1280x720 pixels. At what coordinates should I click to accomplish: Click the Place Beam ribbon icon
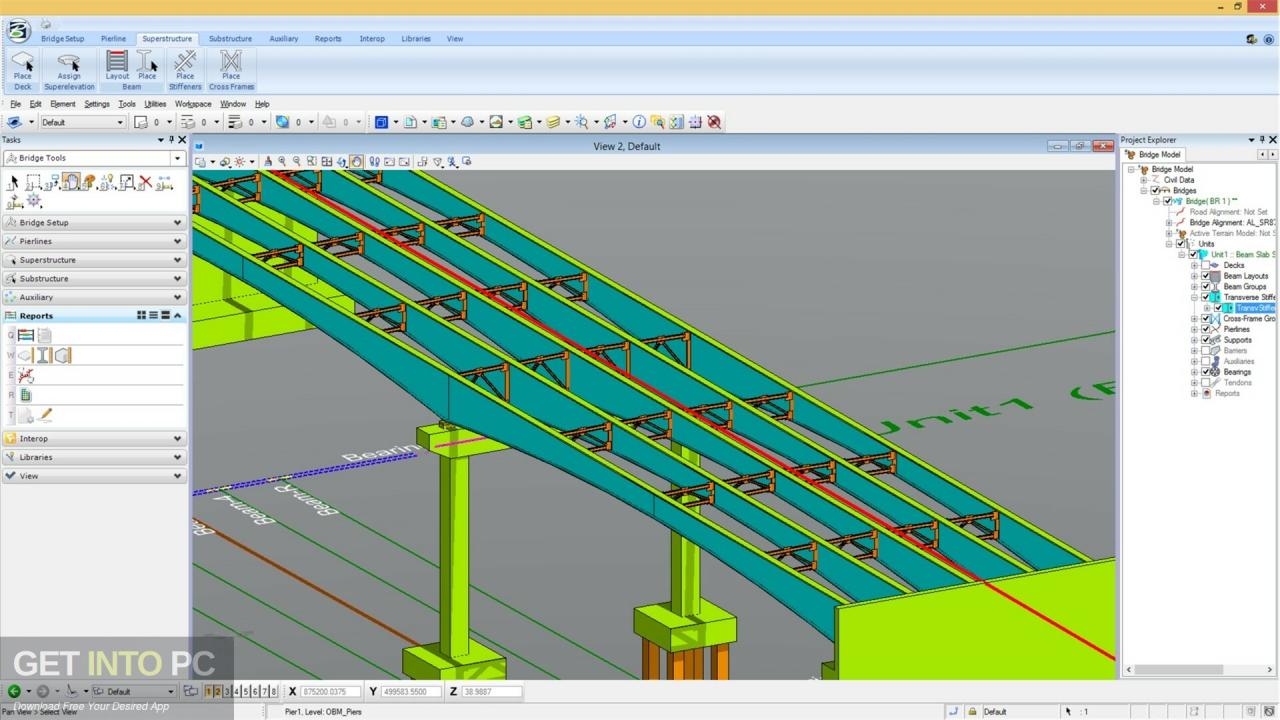147,66
